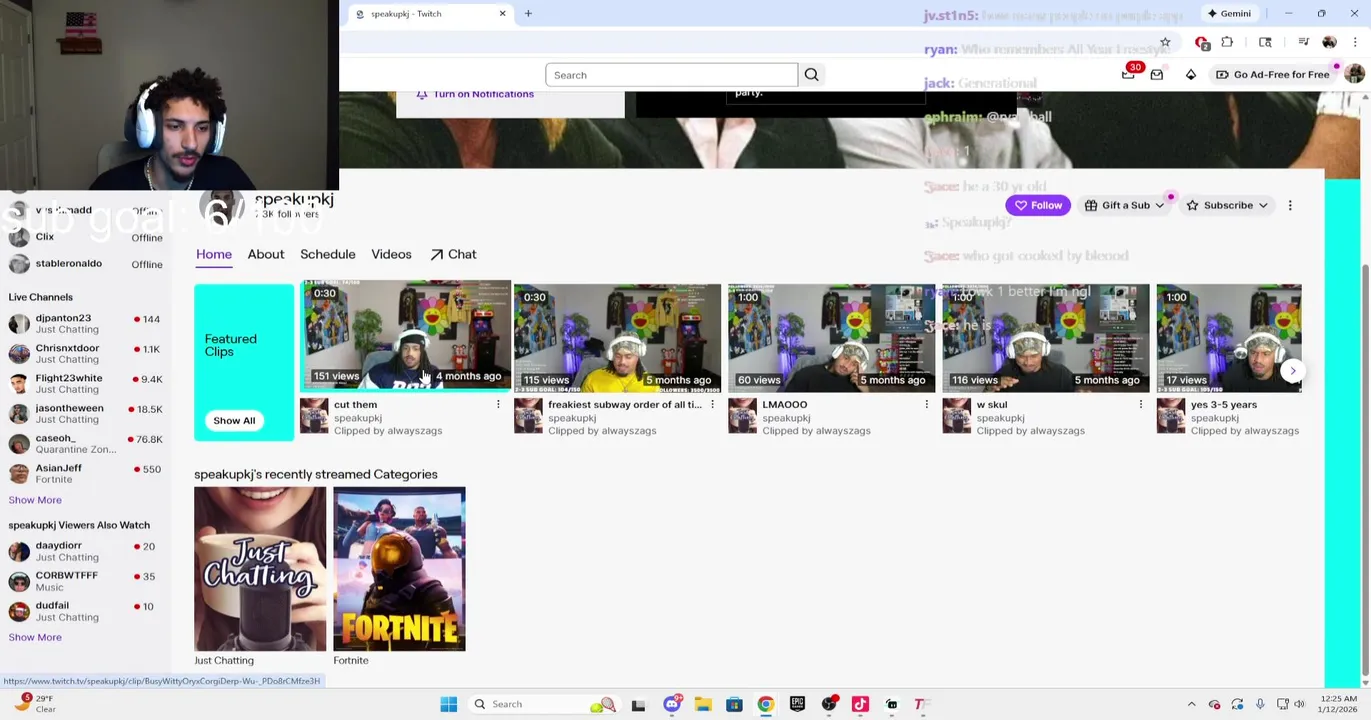The height and width of the screenshot is (720, 1371).
Task: Open Google Chrome from the taskbar
Action: tap(765, 704)
